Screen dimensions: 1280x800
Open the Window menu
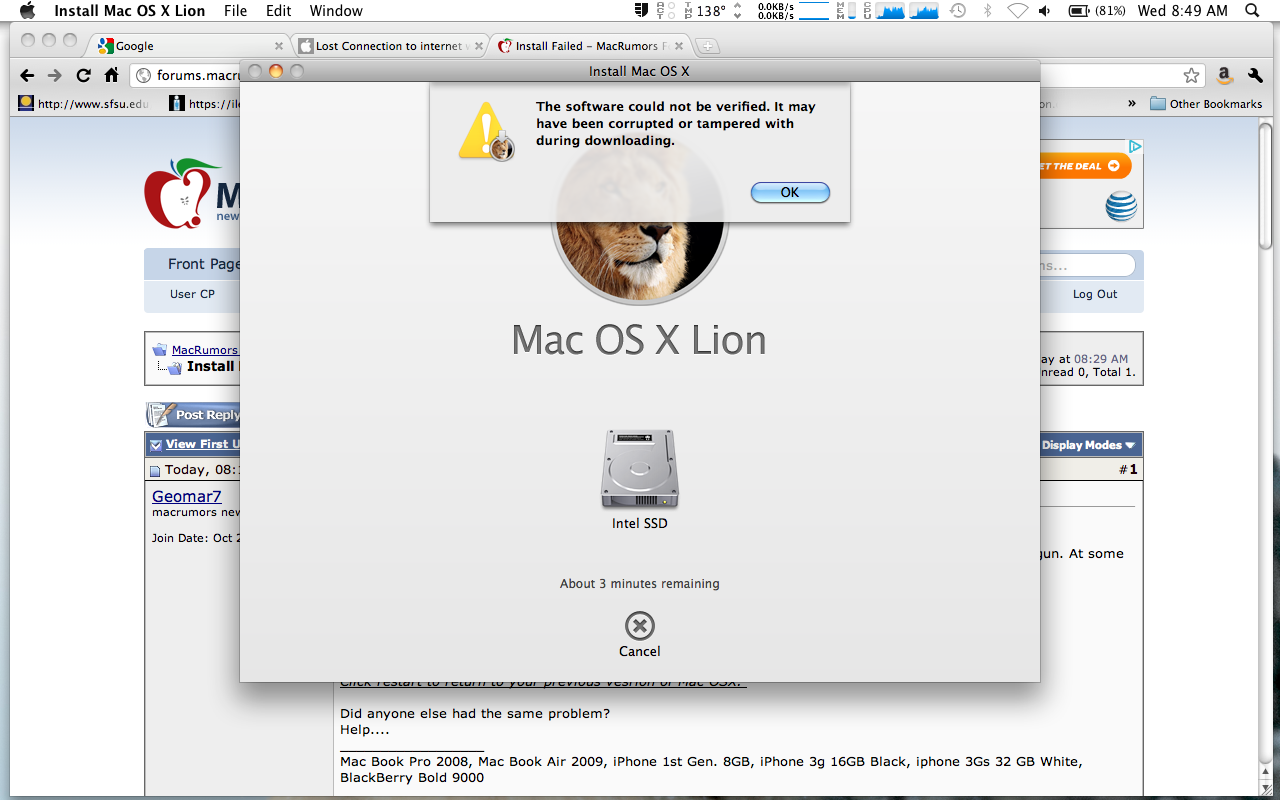click(336, 11)
